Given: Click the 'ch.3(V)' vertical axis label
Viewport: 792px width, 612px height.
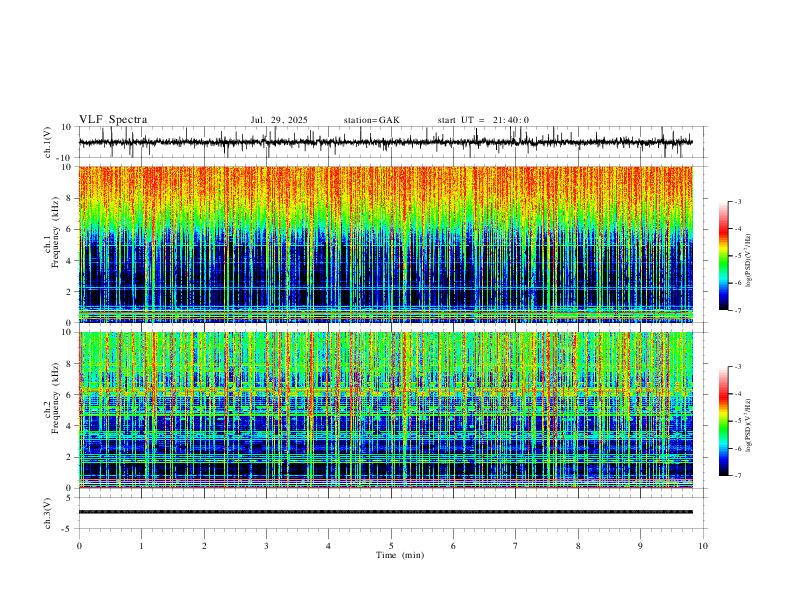Looking at the screenshot, I should pos(48,513).
